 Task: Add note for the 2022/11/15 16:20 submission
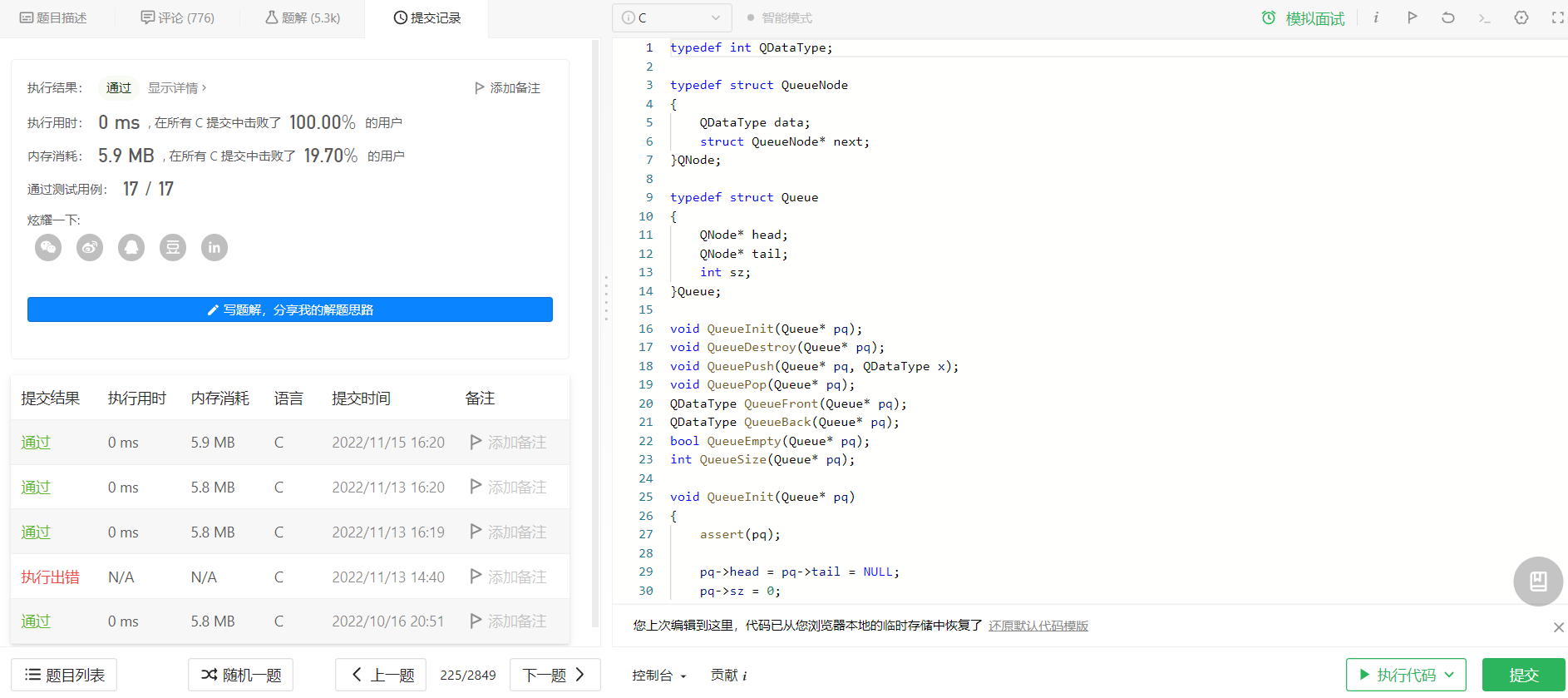[508, 443]
